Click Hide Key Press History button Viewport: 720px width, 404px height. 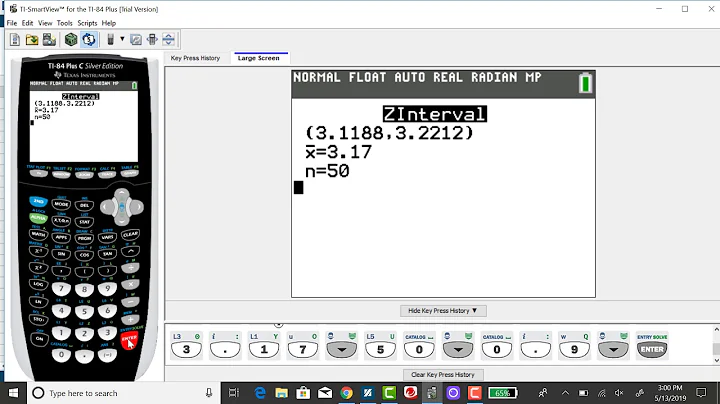click(443, 311)
